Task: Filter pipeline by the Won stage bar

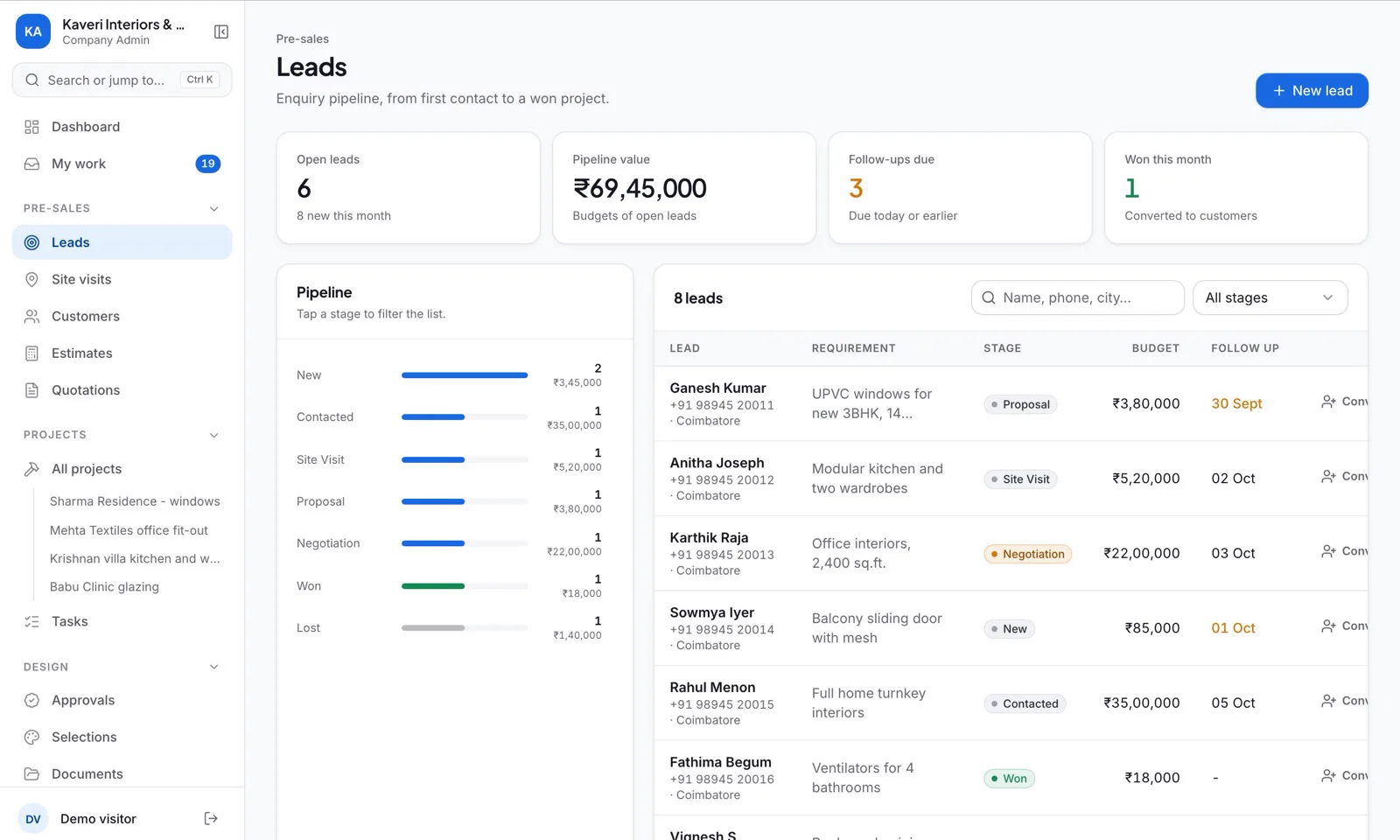Action: pos(465,586)
